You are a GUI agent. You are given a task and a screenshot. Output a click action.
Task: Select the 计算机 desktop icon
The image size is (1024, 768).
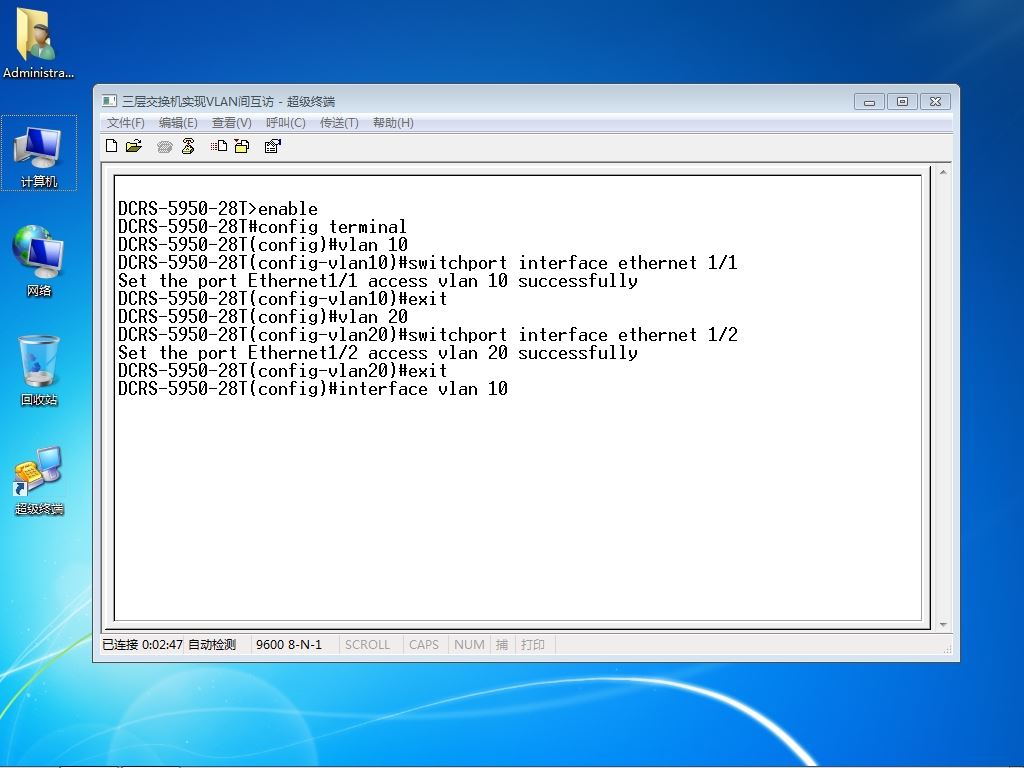point(39,154)
